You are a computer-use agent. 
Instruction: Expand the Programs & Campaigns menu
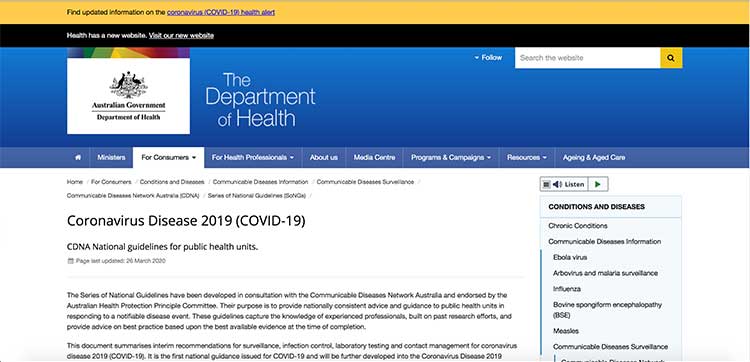point(451,157)
